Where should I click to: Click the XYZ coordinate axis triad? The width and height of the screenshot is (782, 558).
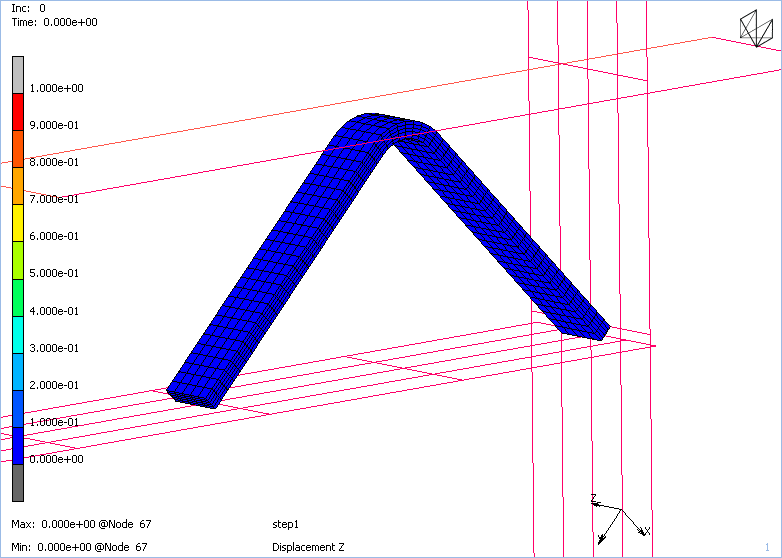click(x=618, y=517)
